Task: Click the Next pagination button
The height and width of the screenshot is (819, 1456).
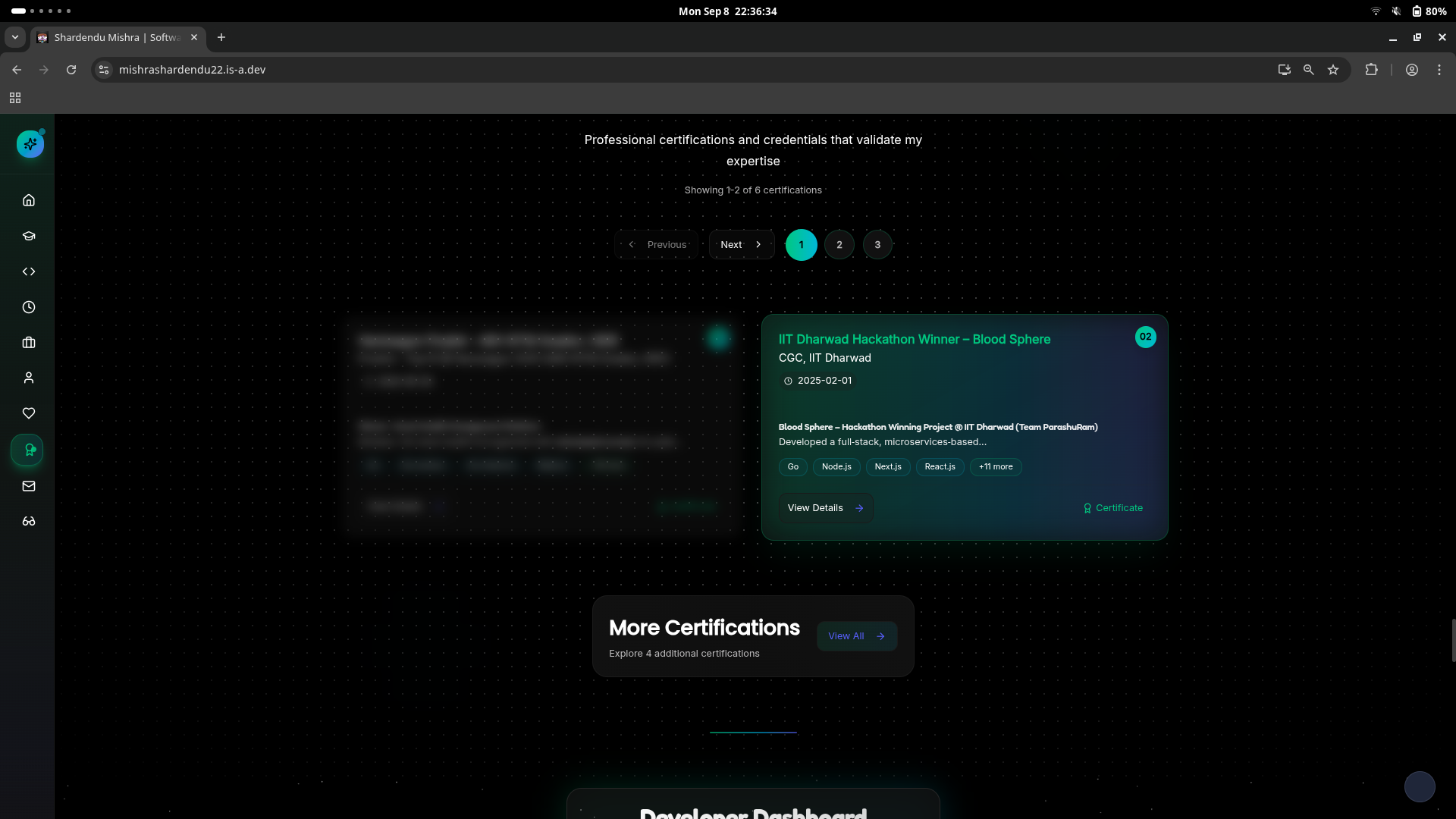Action: pyautogui.click(x=741, y=245)
